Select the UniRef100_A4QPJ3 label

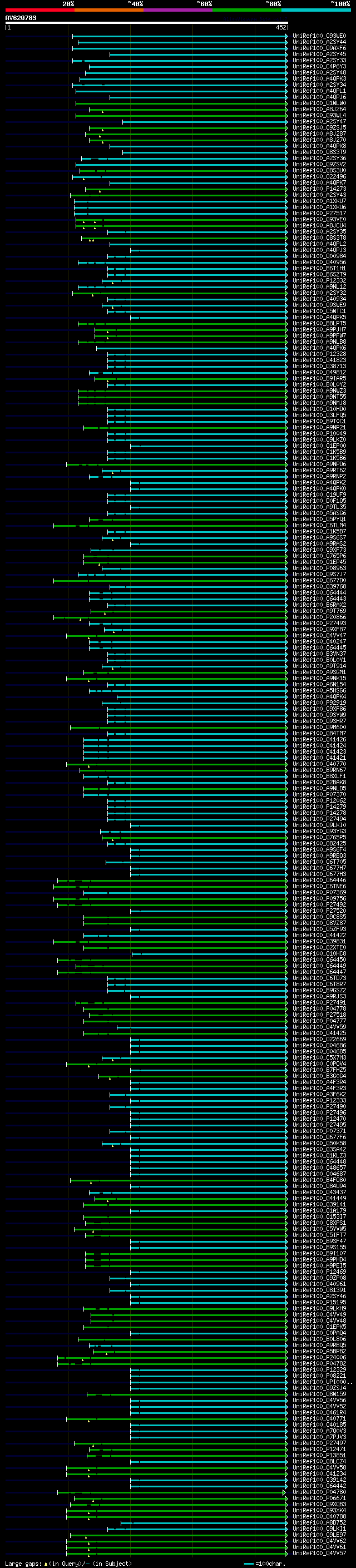319,250
